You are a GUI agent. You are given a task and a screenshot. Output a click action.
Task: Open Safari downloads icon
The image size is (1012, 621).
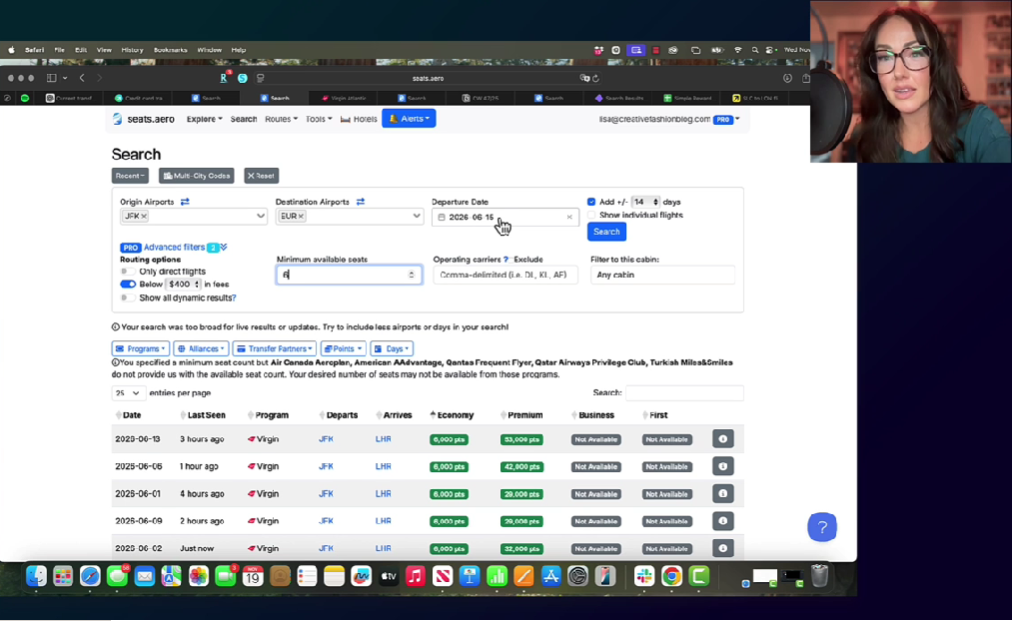[787, 78]
